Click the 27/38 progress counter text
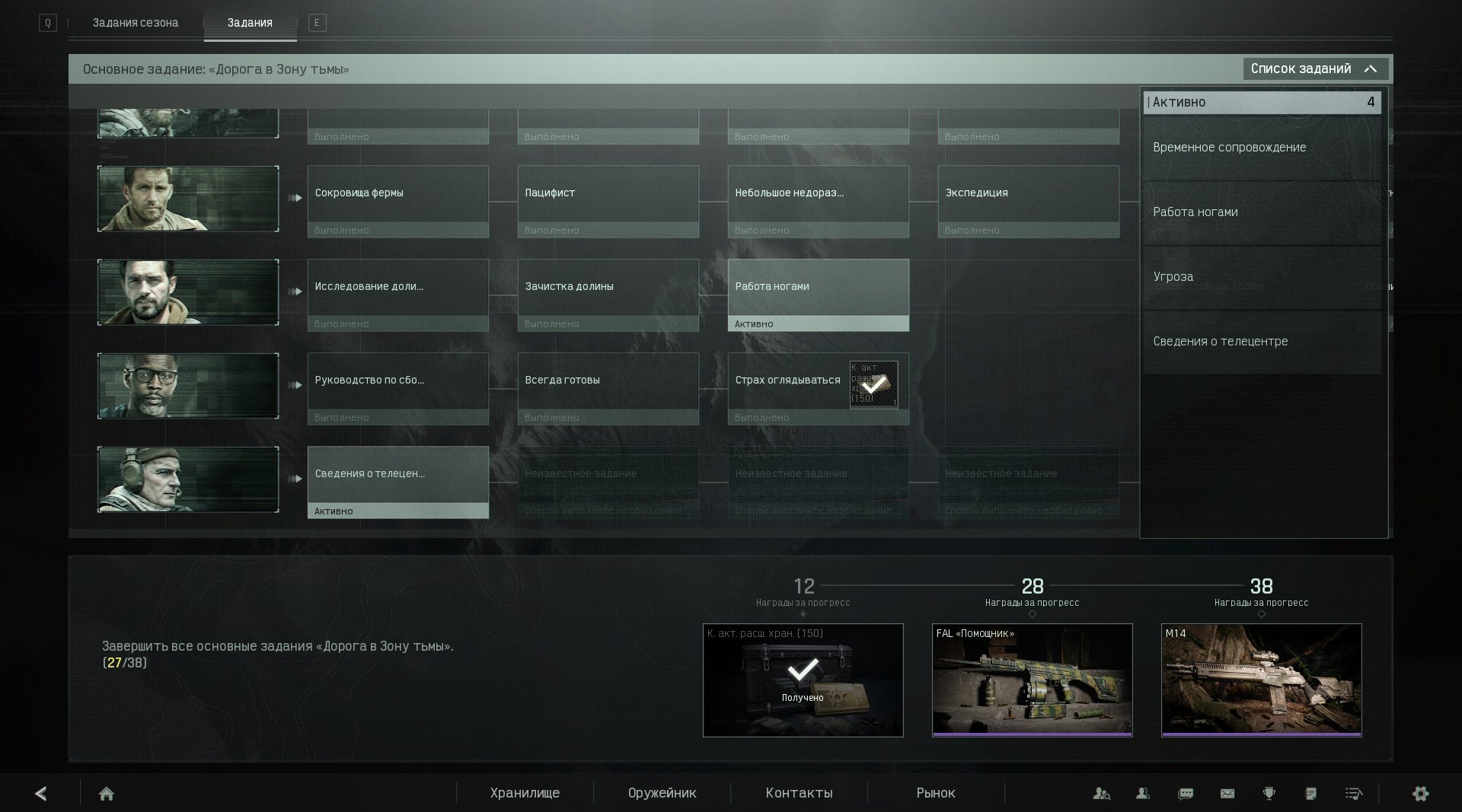1462x812 pixels. pos(125,663)
